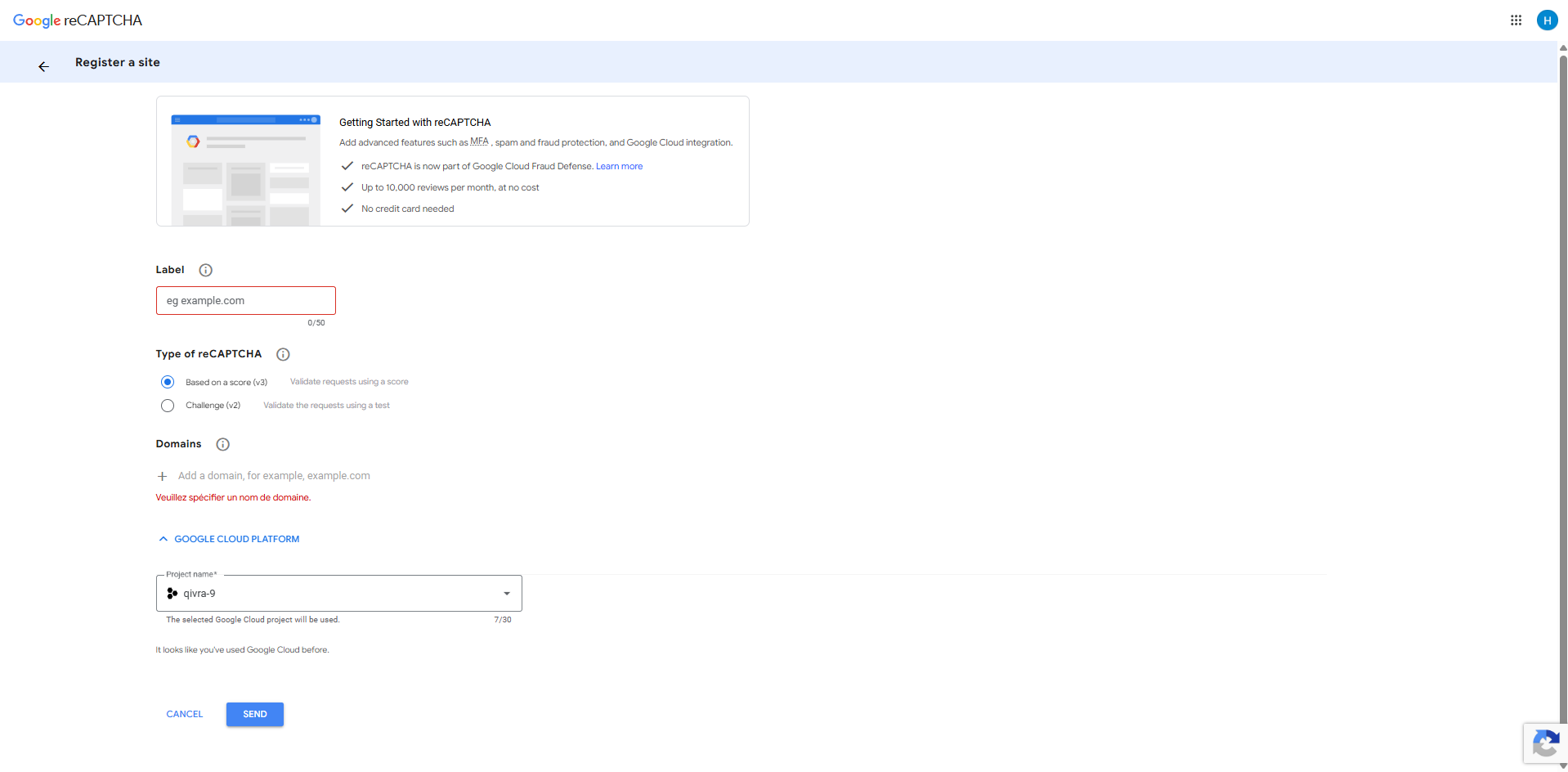Click the Google reCAPTCHA logo
Screen dimensions: 1568x772
click(x=78, y=20)
